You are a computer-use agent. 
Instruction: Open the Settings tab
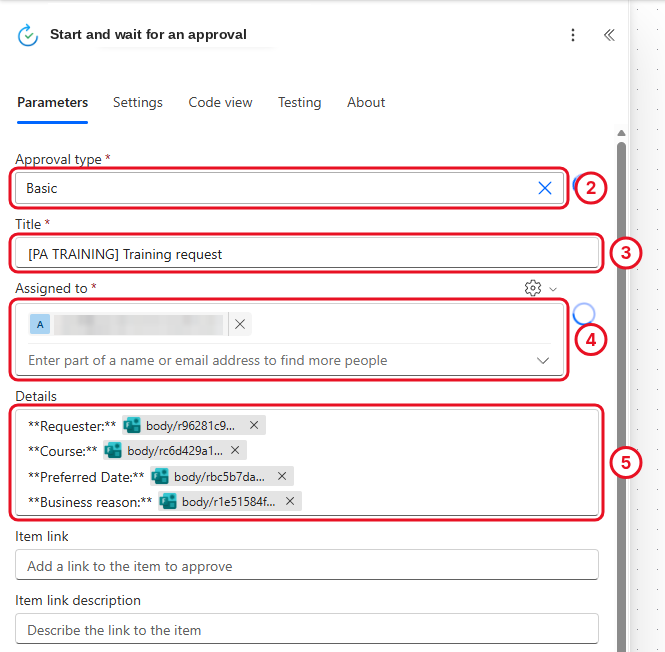tap(138, 103)
